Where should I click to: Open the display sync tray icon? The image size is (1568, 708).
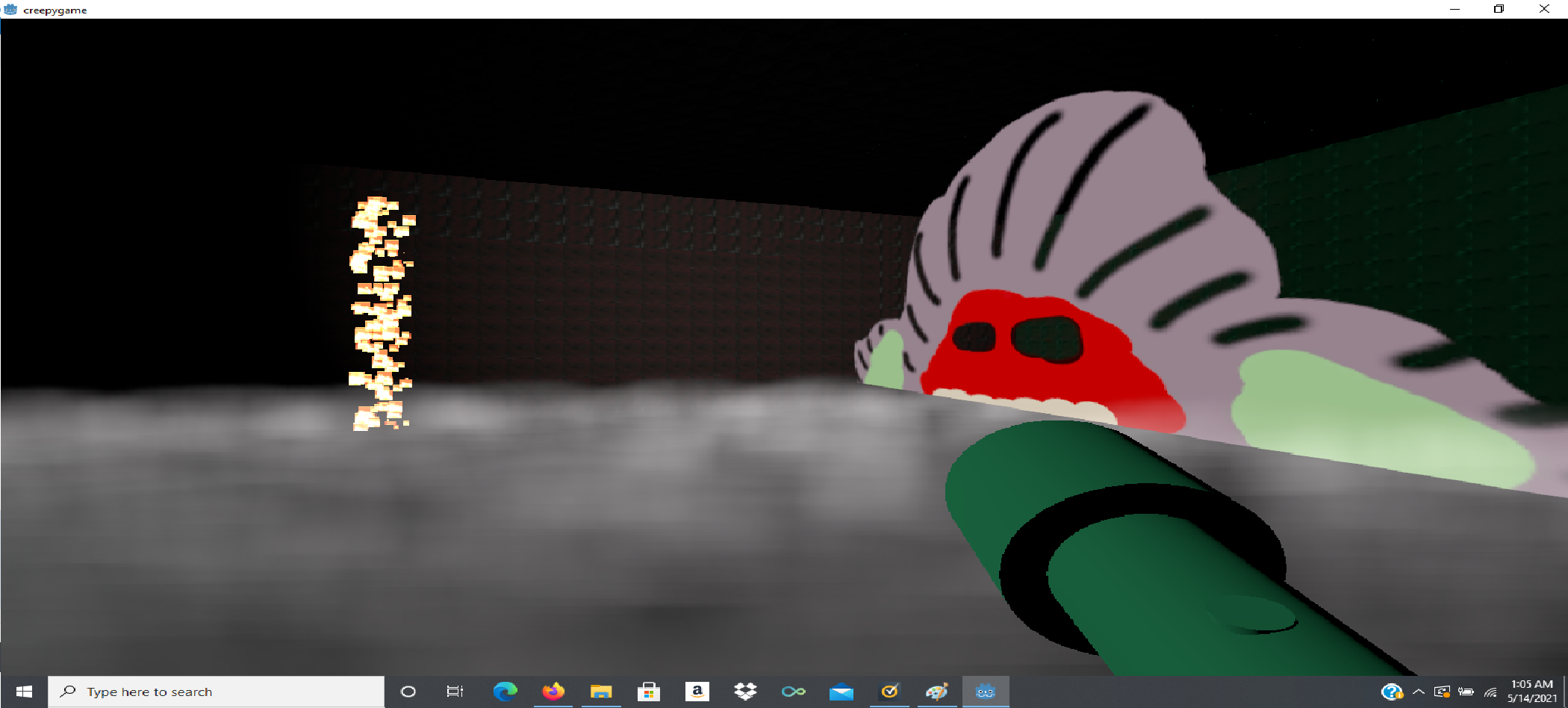[1443, 692]
